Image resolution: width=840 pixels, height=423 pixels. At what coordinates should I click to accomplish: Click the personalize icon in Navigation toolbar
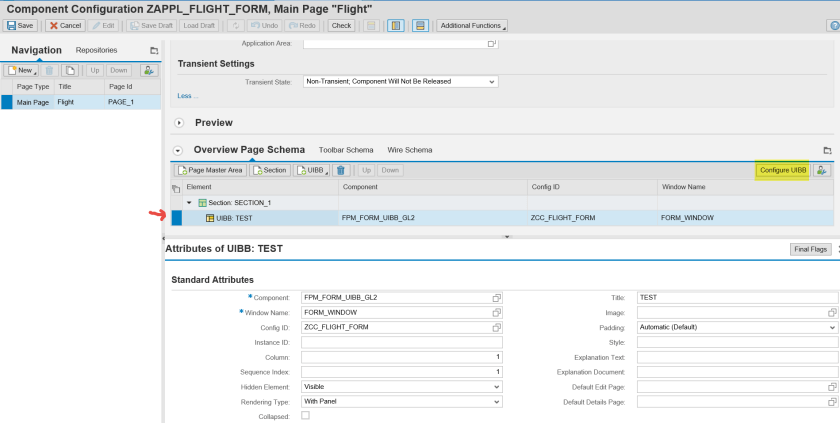pyautogui.click(x=148, y=71)
